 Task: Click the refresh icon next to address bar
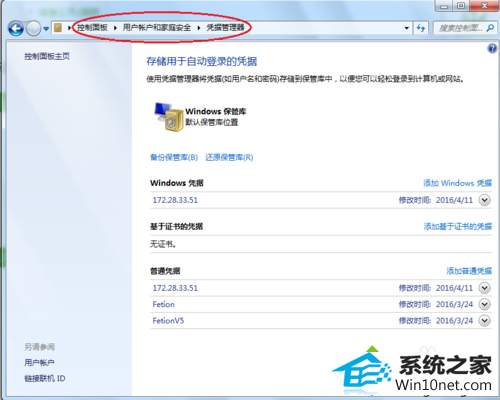coord(421,28)
